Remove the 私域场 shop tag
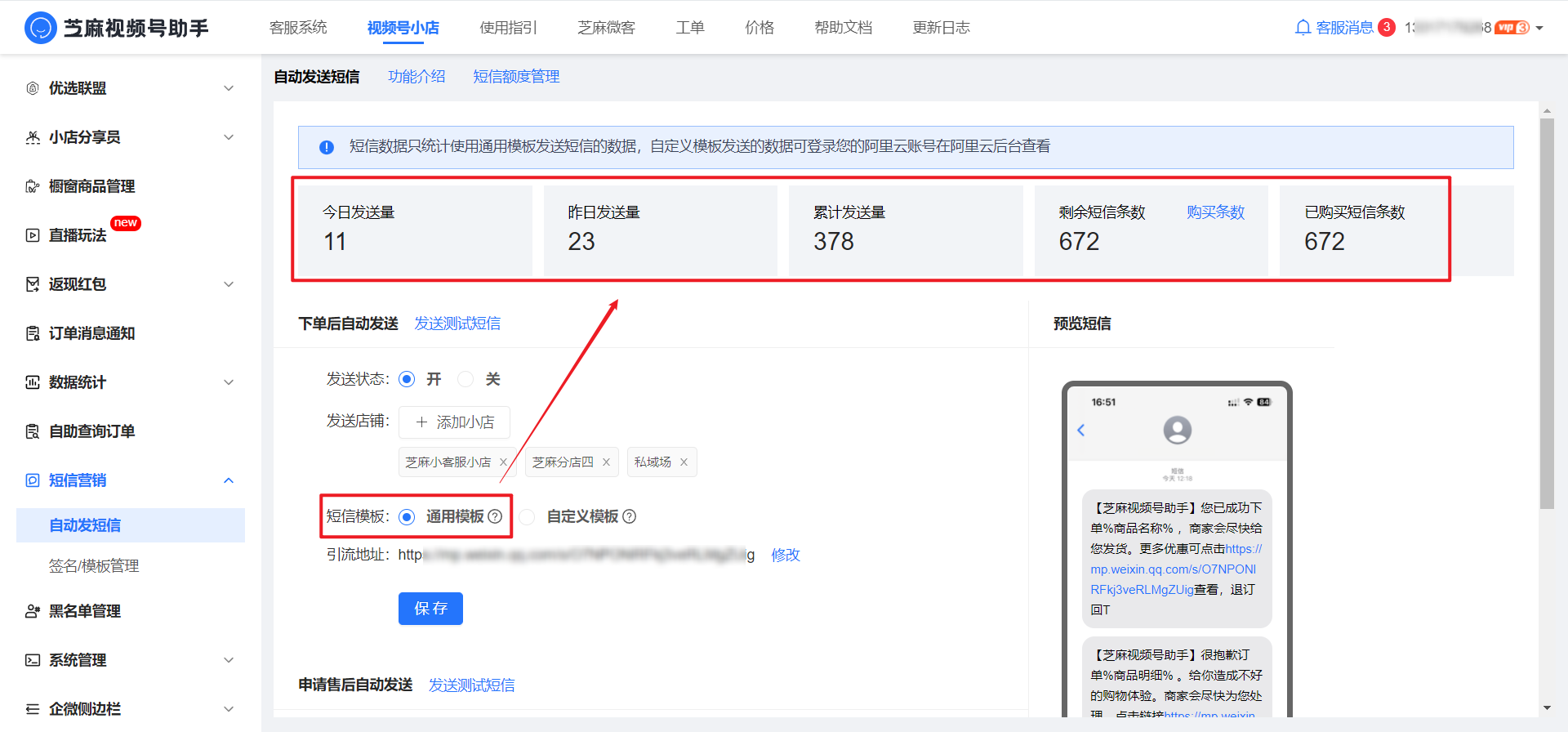This screenshot has height=732, width=1568. (x=684, y=462)
